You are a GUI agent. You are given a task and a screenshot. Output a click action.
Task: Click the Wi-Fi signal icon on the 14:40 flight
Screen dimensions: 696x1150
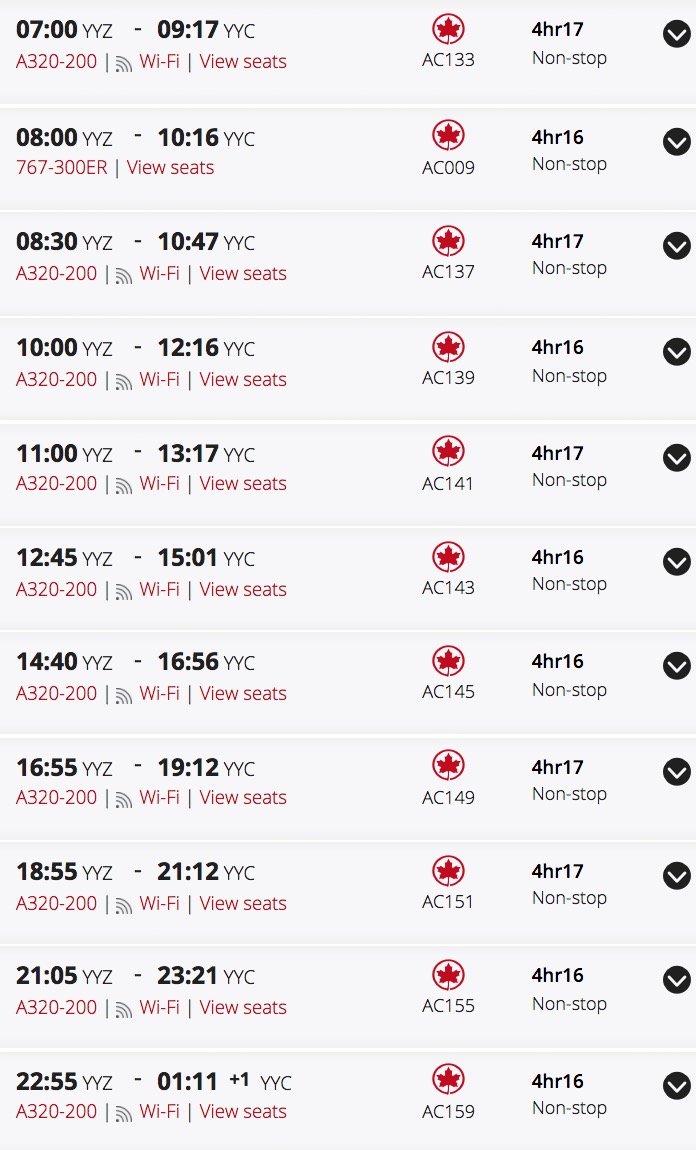124,696
